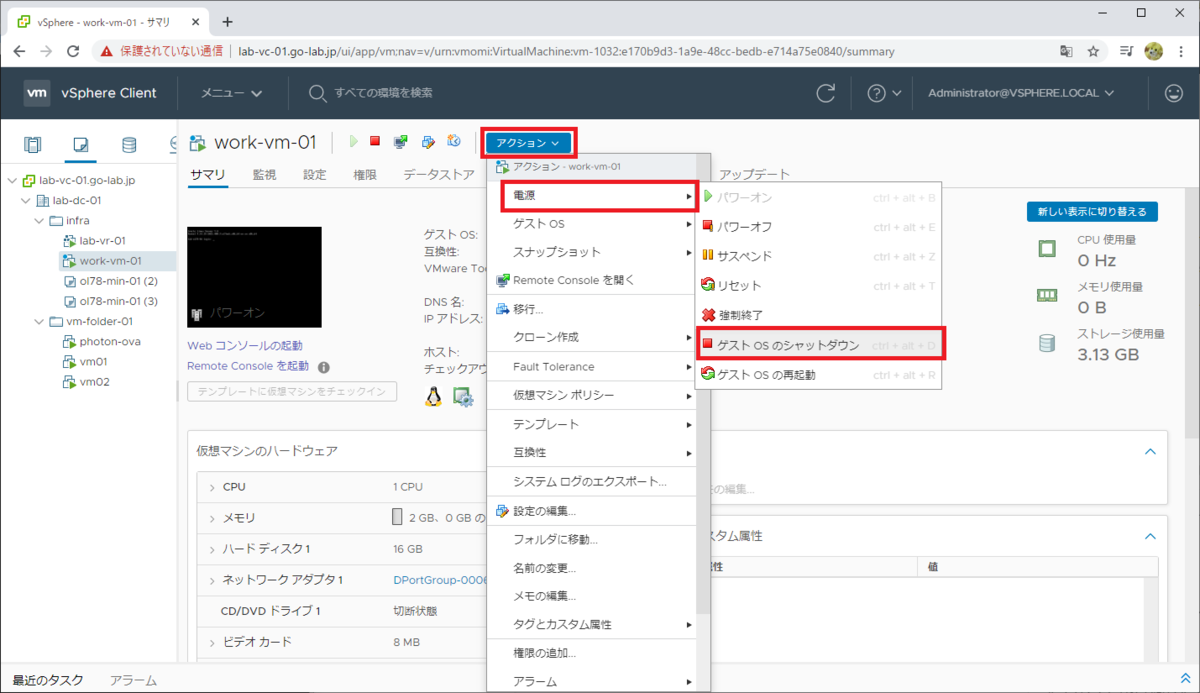Collapse the notes panel with its chevron
This screenshot has height=693, width=1200.
[1150, 452]
